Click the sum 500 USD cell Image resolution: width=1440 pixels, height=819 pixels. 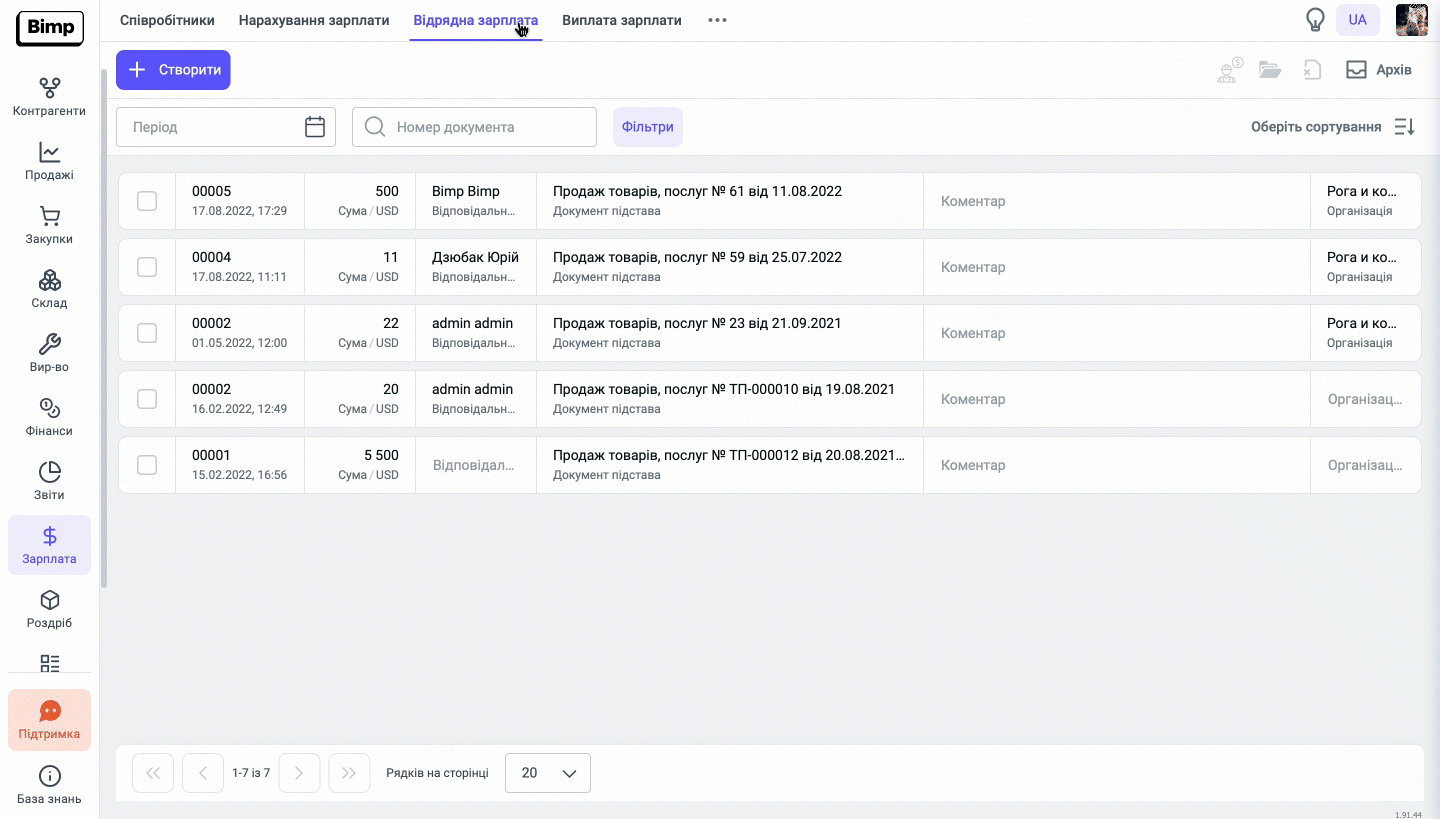pyautogui.click(x=360, y=201)
